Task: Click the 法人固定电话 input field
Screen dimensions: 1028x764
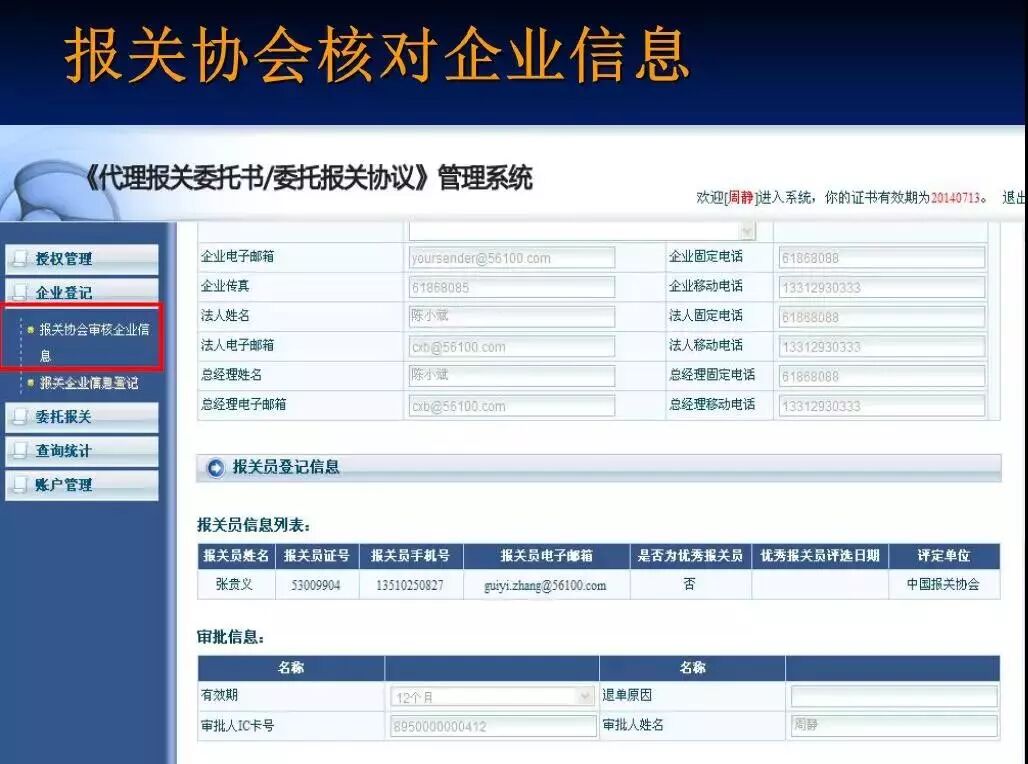Action: tap(882, 317)
